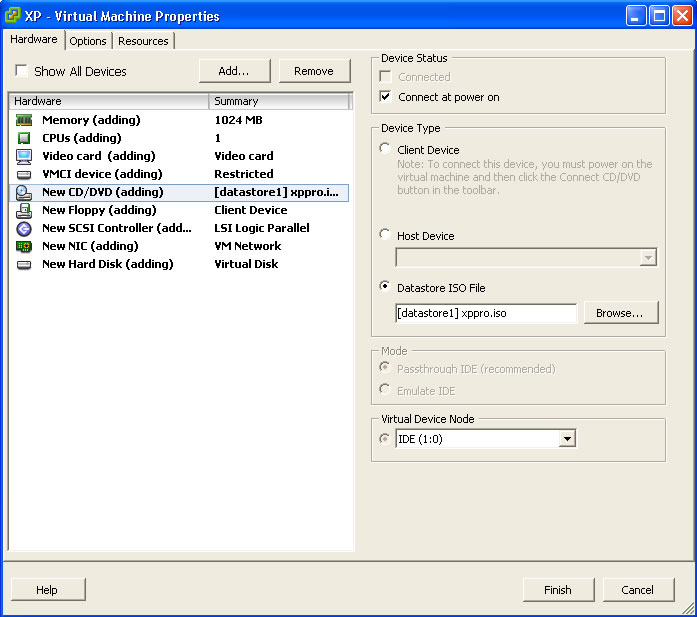Close the Virtual Machine Properties window
The width and height of the screenshot is (697, 617).
click(x=682, y=16)
